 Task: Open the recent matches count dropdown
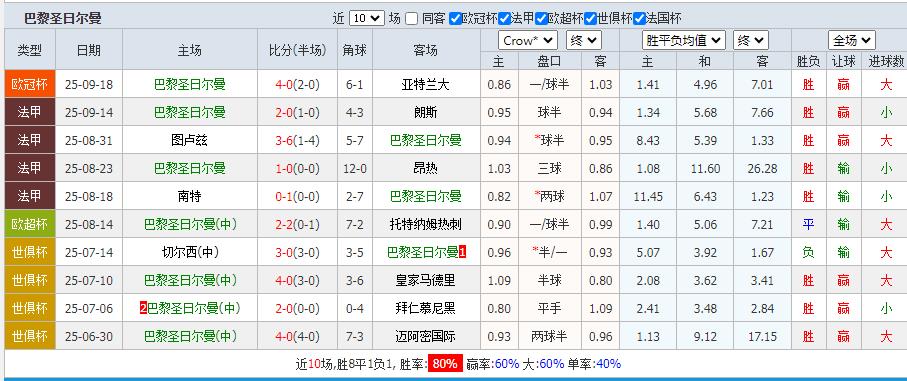pyautogui.click(x=367, y=19)
